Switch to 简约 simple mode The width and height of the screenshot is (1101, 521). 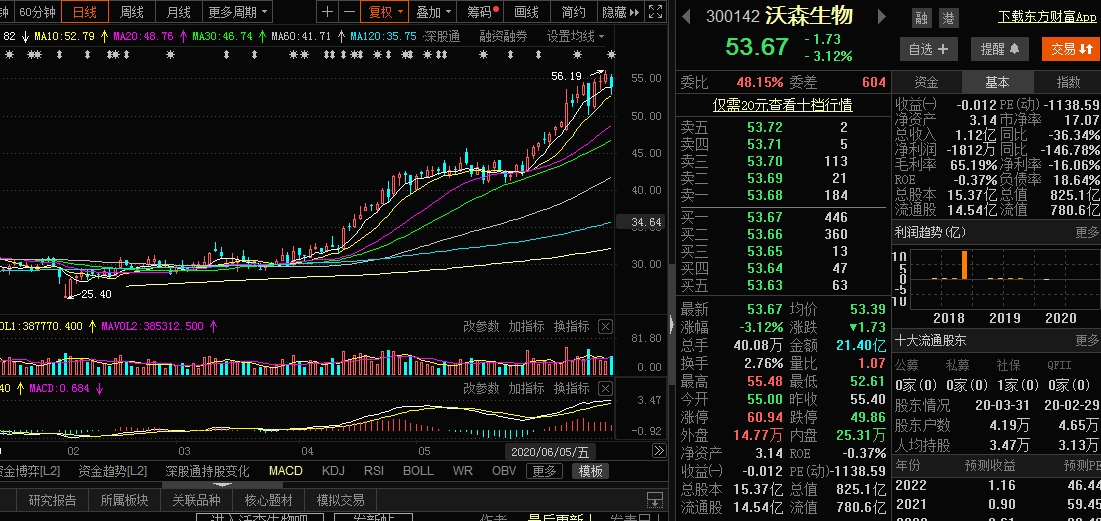[574, 12]
